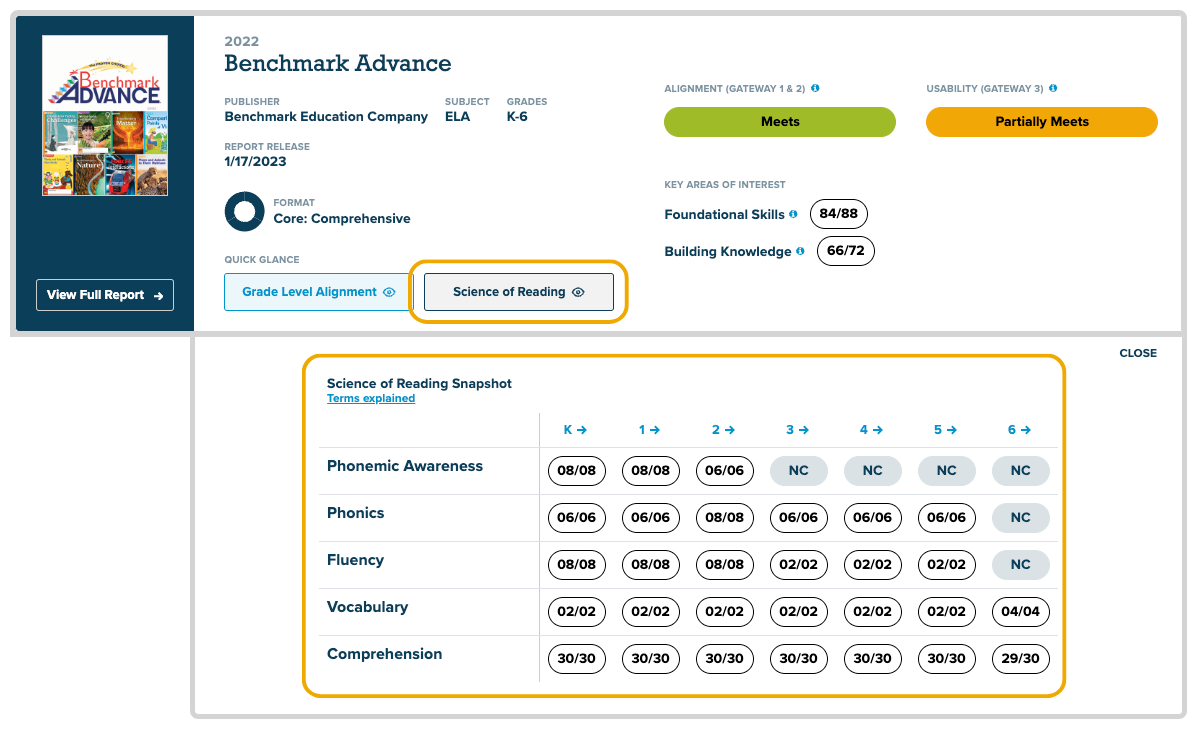Open the Grade 3 report link
Screen dimensions: 1198x729
(x=797, y=429)
